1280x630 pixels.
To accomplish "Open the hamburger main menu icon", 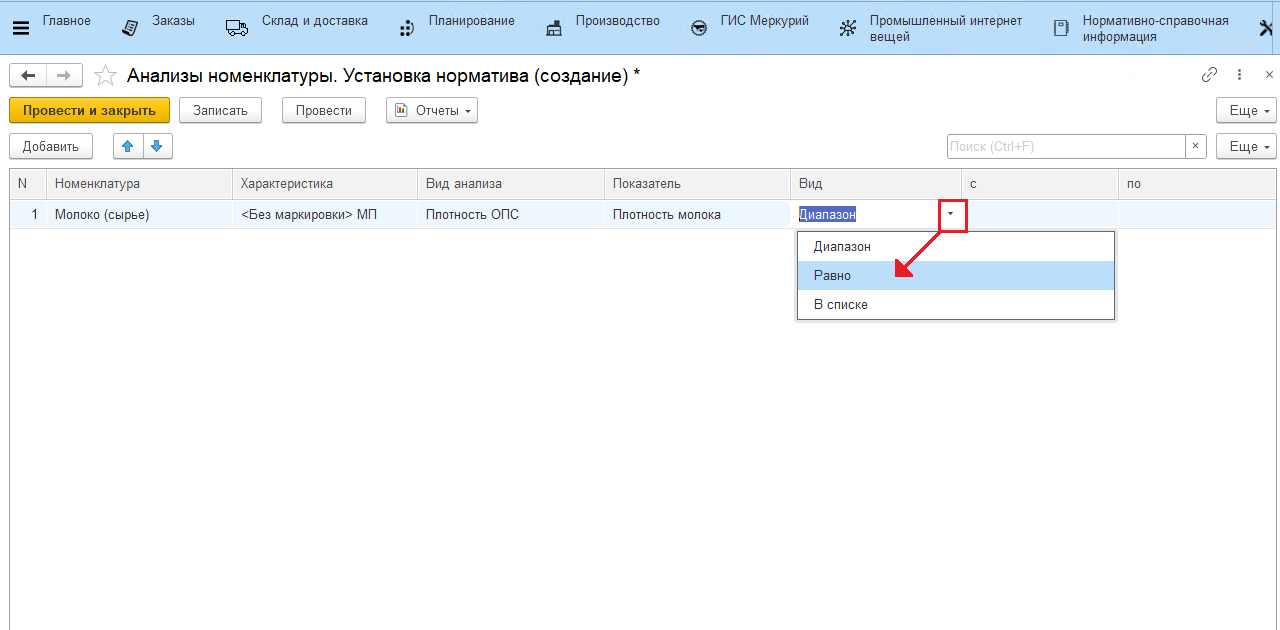I will (x=20, y=28).
